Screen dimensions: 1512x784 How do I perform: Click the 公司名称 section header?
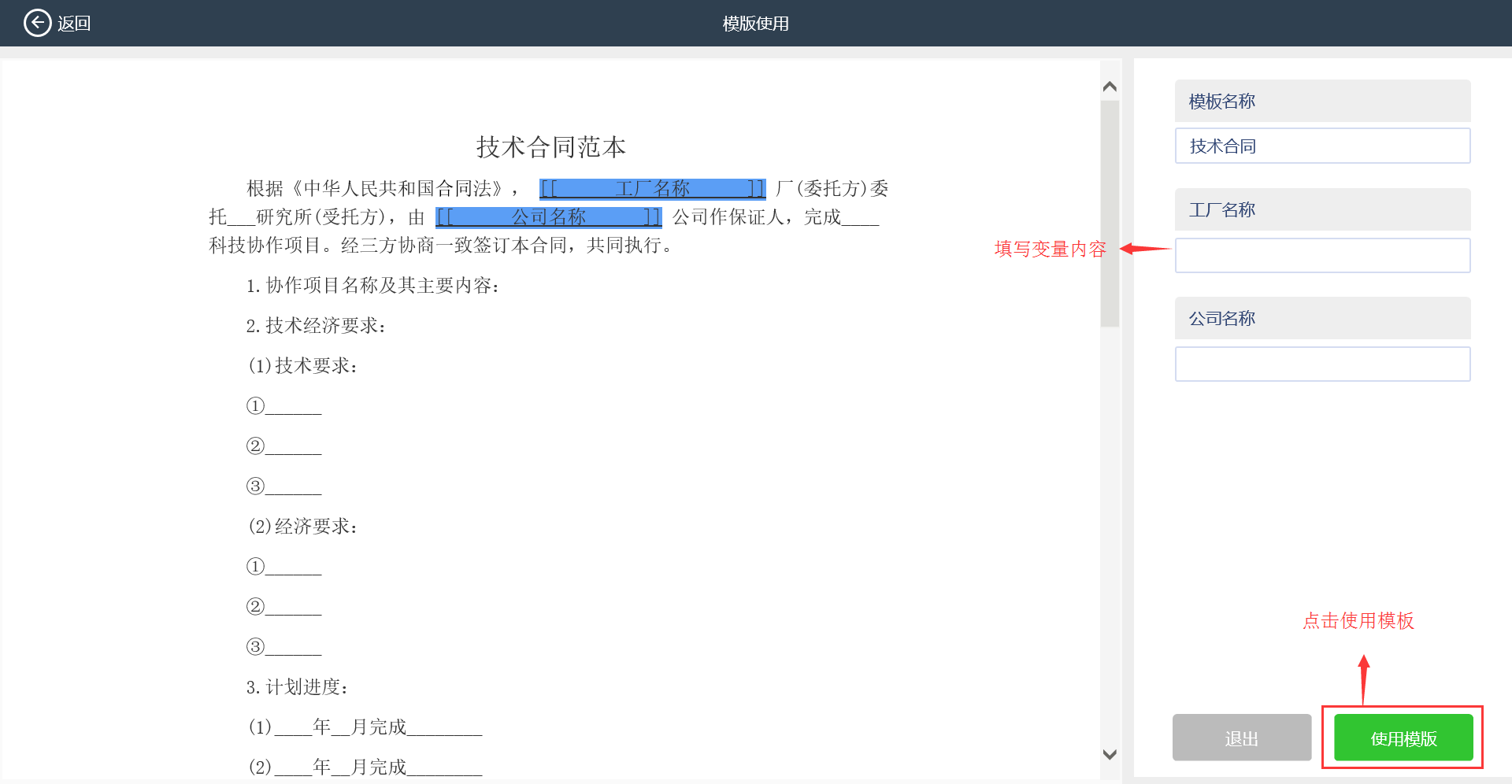coord(1321,319)
